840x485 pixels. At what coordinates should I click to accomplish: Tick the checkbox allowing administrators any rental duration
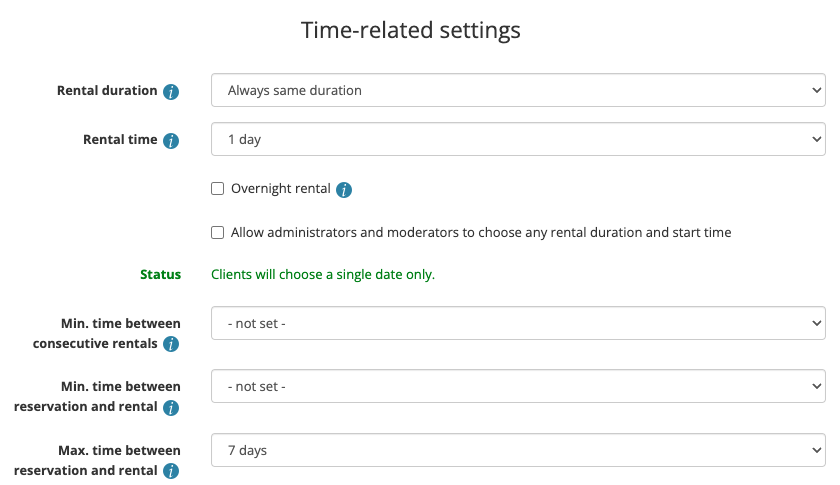coord(218,232)
